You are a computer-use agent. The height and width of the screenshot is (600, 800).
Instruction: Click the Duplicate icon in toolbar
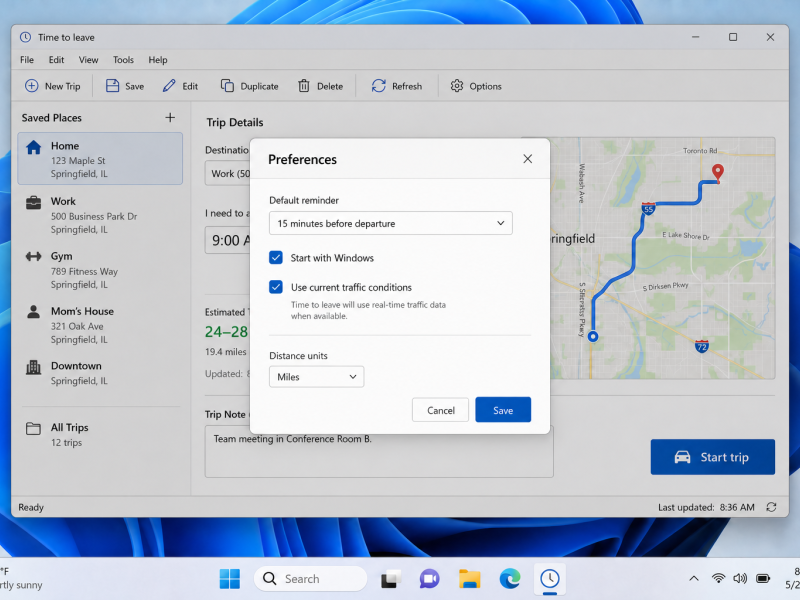point(227,86)
